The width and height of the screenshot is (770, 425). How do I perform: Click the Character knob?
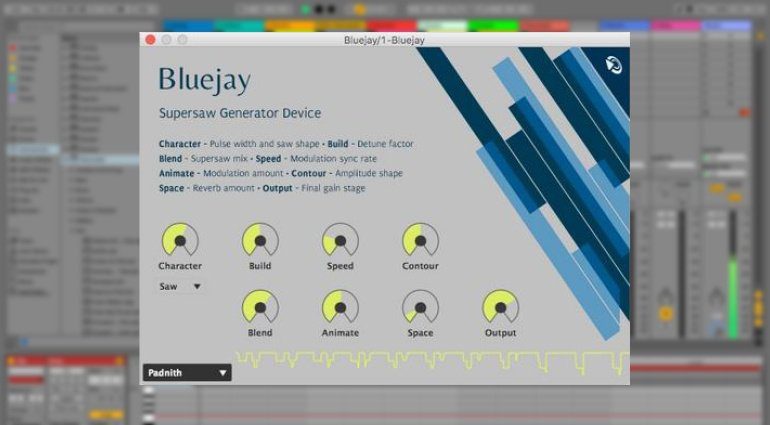pos(180,241)
